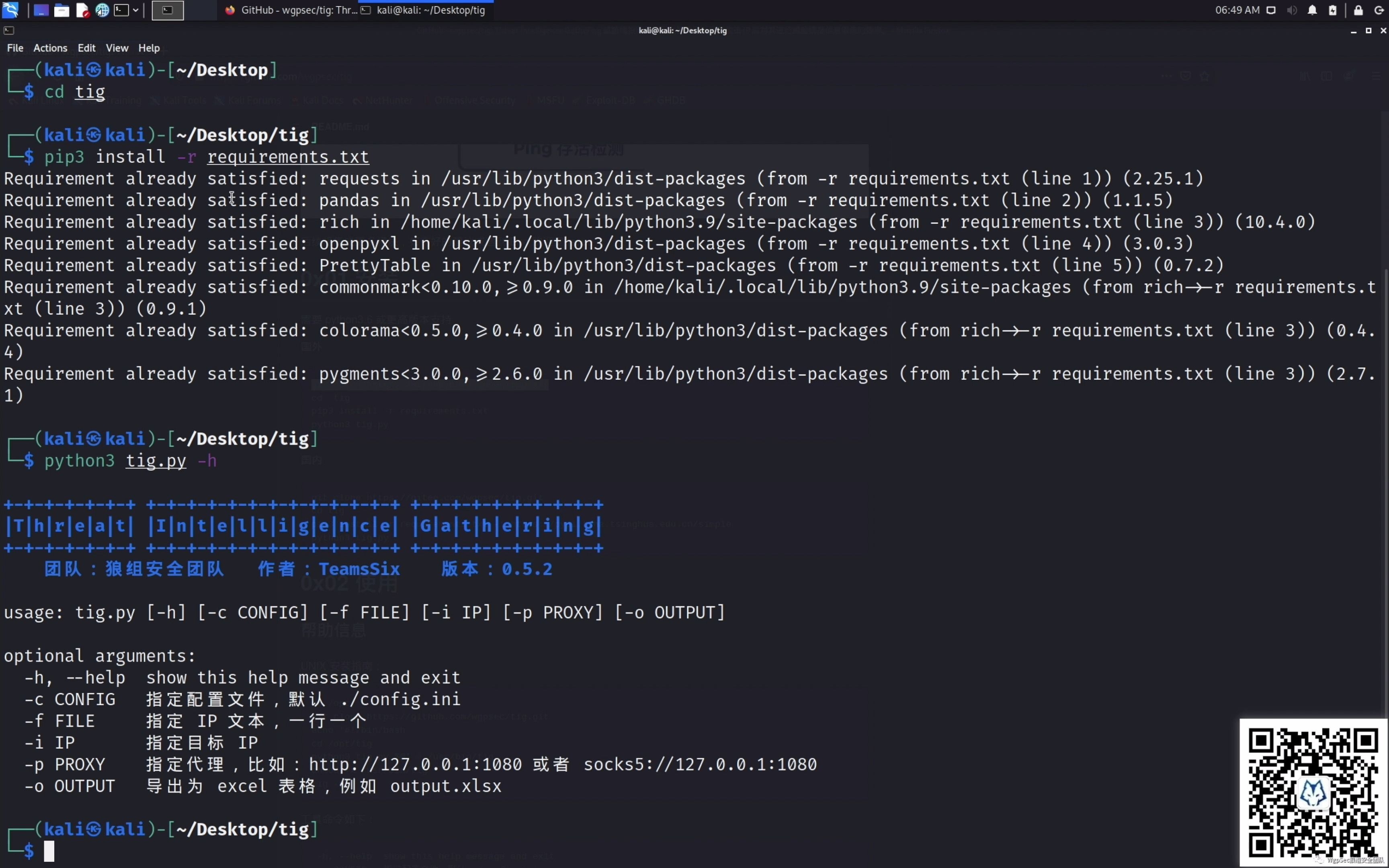Open the web browser globe launcher

click(102, 10)
